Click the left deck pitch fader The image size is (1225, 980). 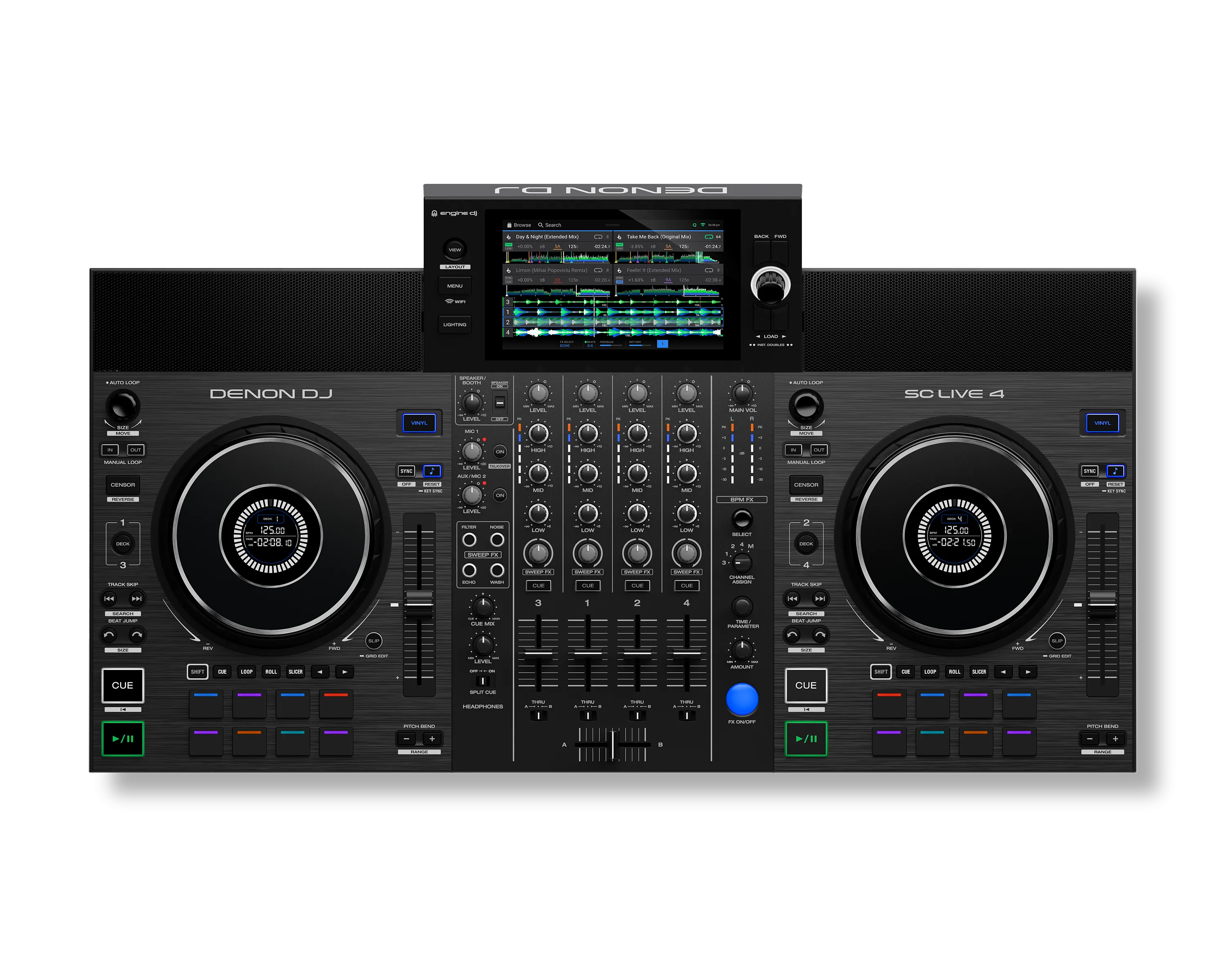click(x=419, y=604)
